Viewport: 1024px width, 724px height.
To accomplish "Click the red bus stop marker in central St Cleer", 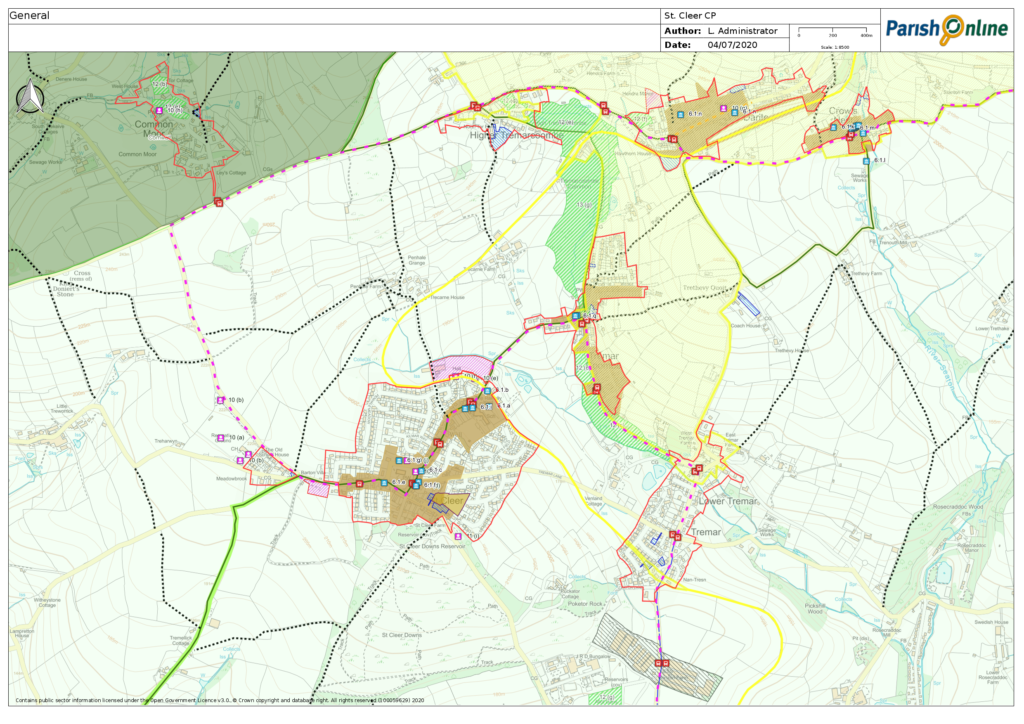I will click(438, 442).
